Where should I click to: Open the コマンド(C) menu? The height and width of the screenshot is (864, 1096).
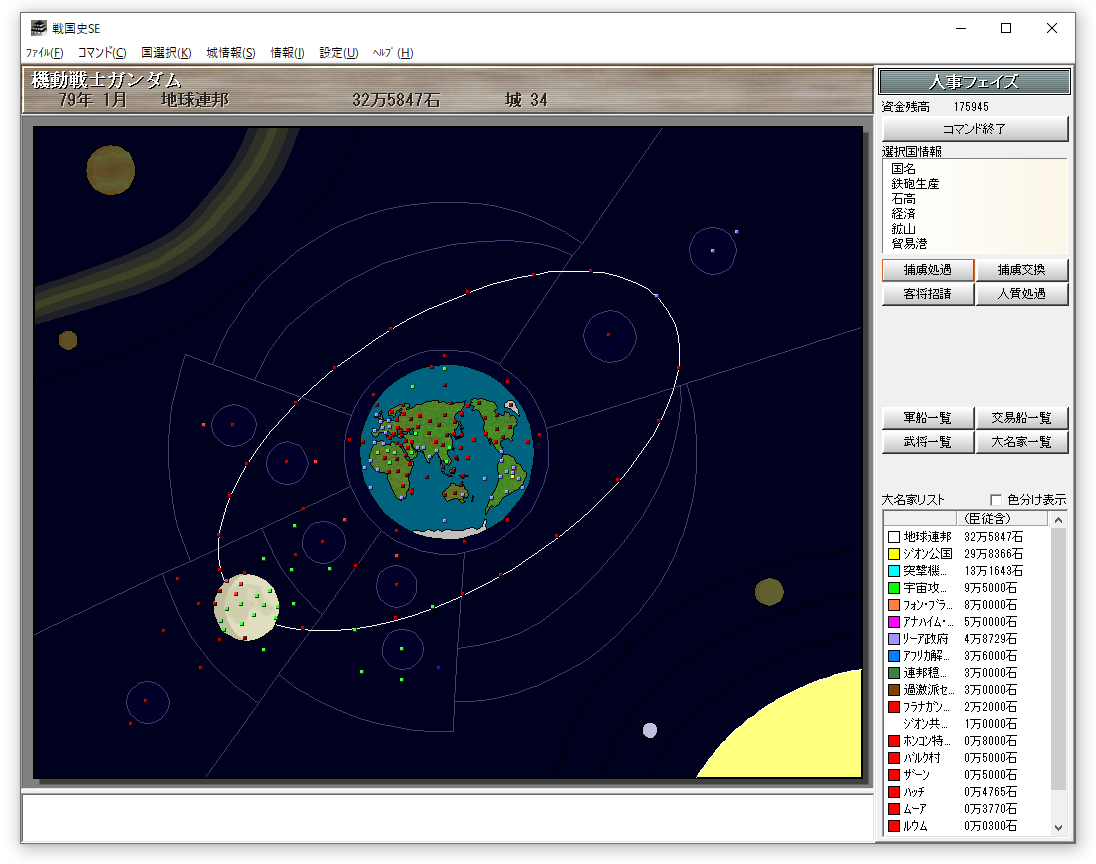coord(102,53)
